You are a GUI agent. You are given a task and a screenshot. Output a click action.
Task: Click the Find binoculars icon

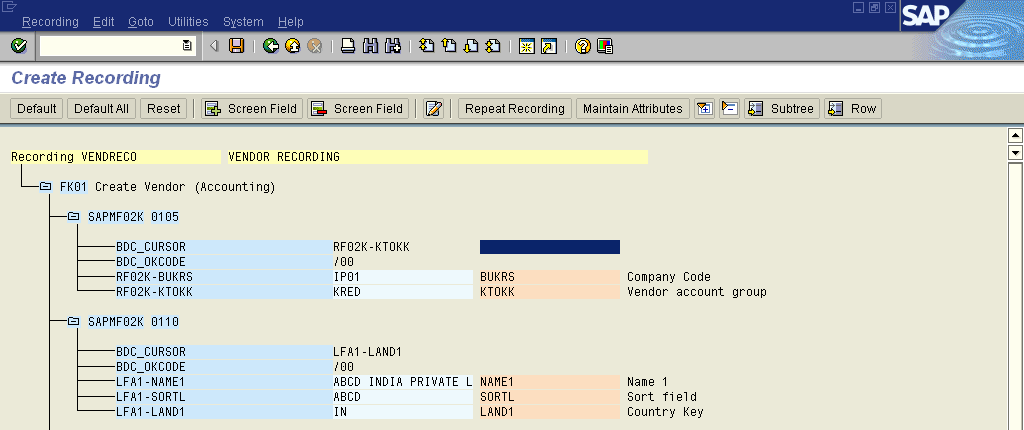(370, 46)
